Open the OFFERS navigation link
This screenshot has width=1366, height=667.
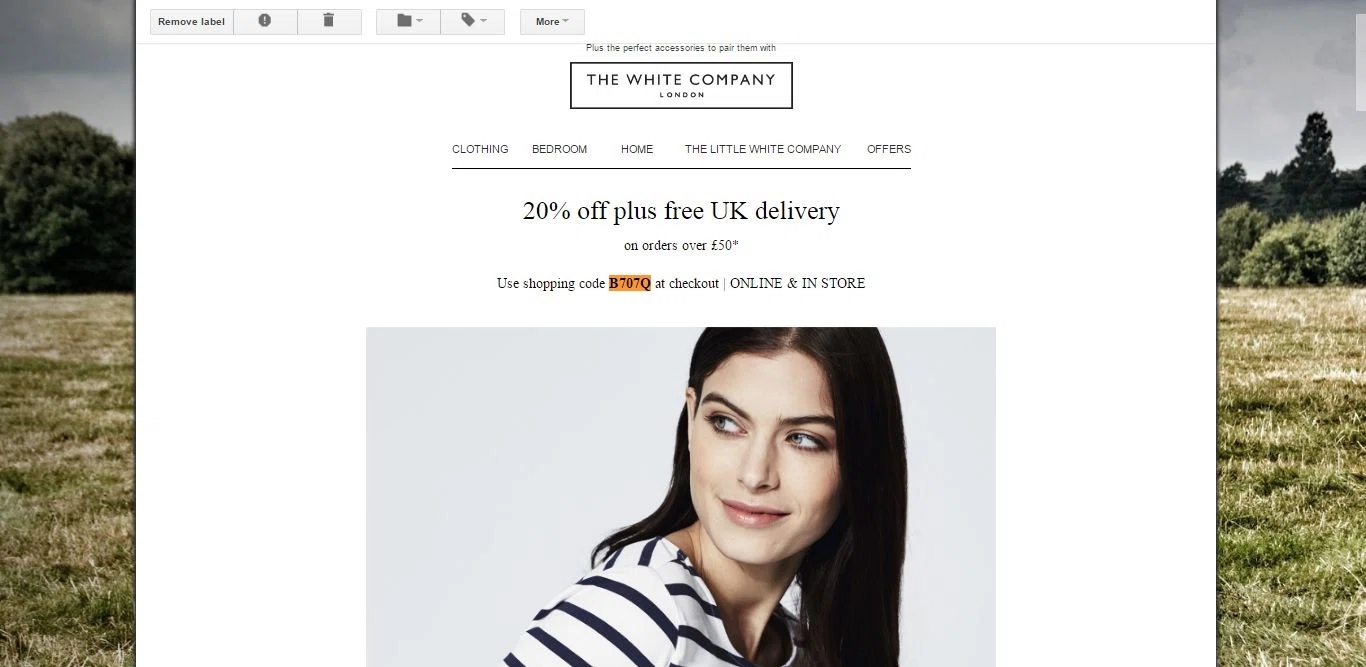889,149
